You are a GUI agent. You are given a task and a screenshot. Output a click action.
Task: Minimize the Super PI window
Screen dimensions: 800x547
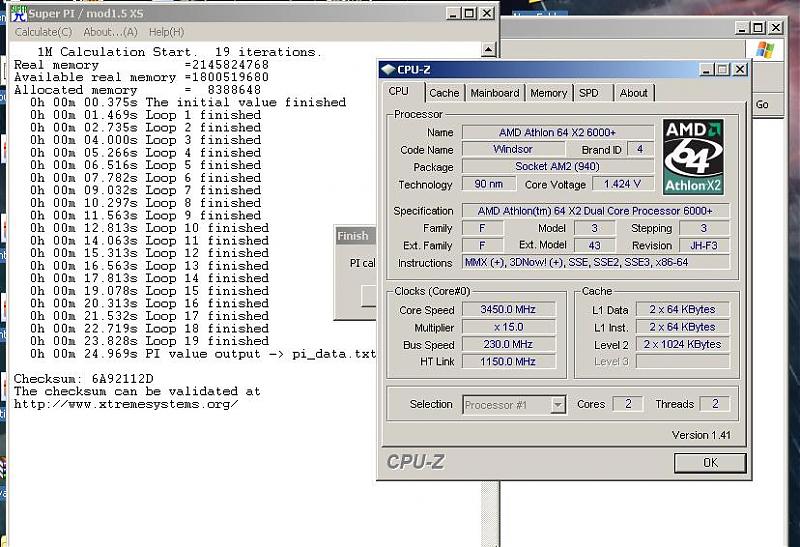pyautogui.click(x=453, y=13)
